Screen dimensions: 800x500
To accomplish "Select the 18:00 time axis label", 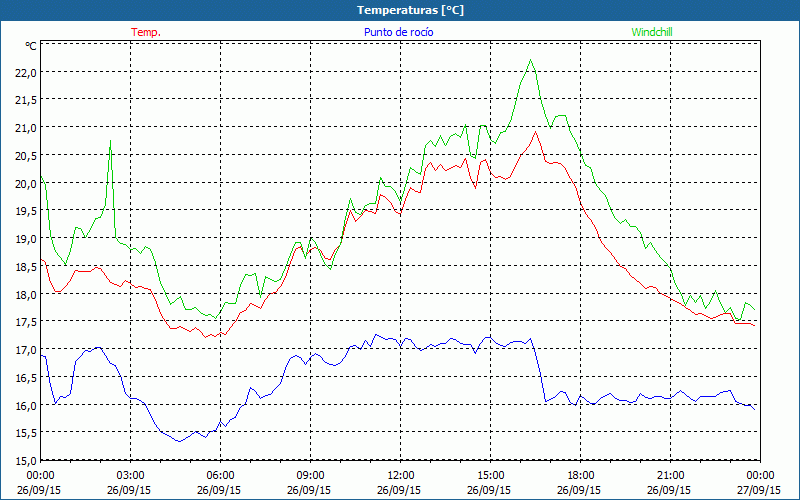I will (580, 475).
